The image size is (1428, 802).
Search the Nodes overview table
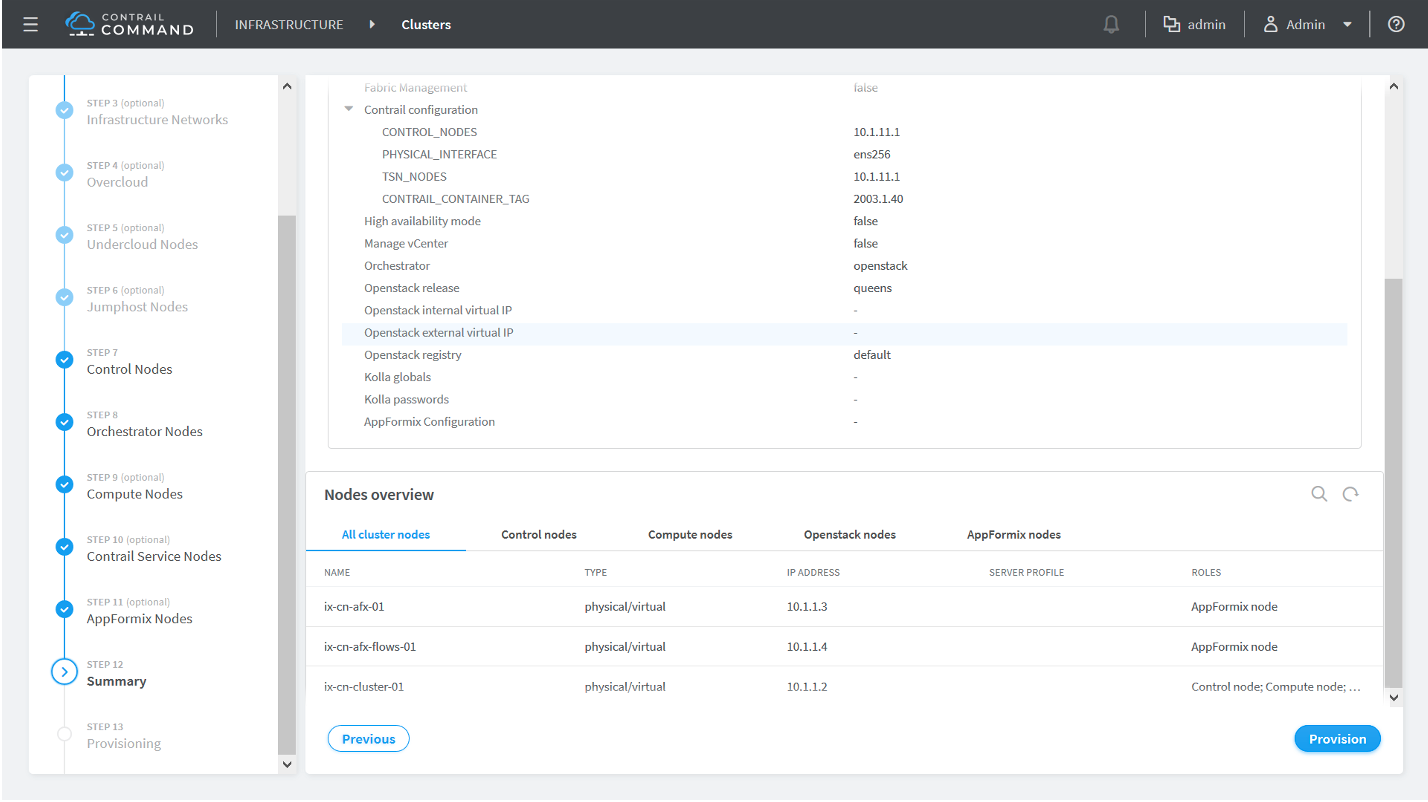1319,494
